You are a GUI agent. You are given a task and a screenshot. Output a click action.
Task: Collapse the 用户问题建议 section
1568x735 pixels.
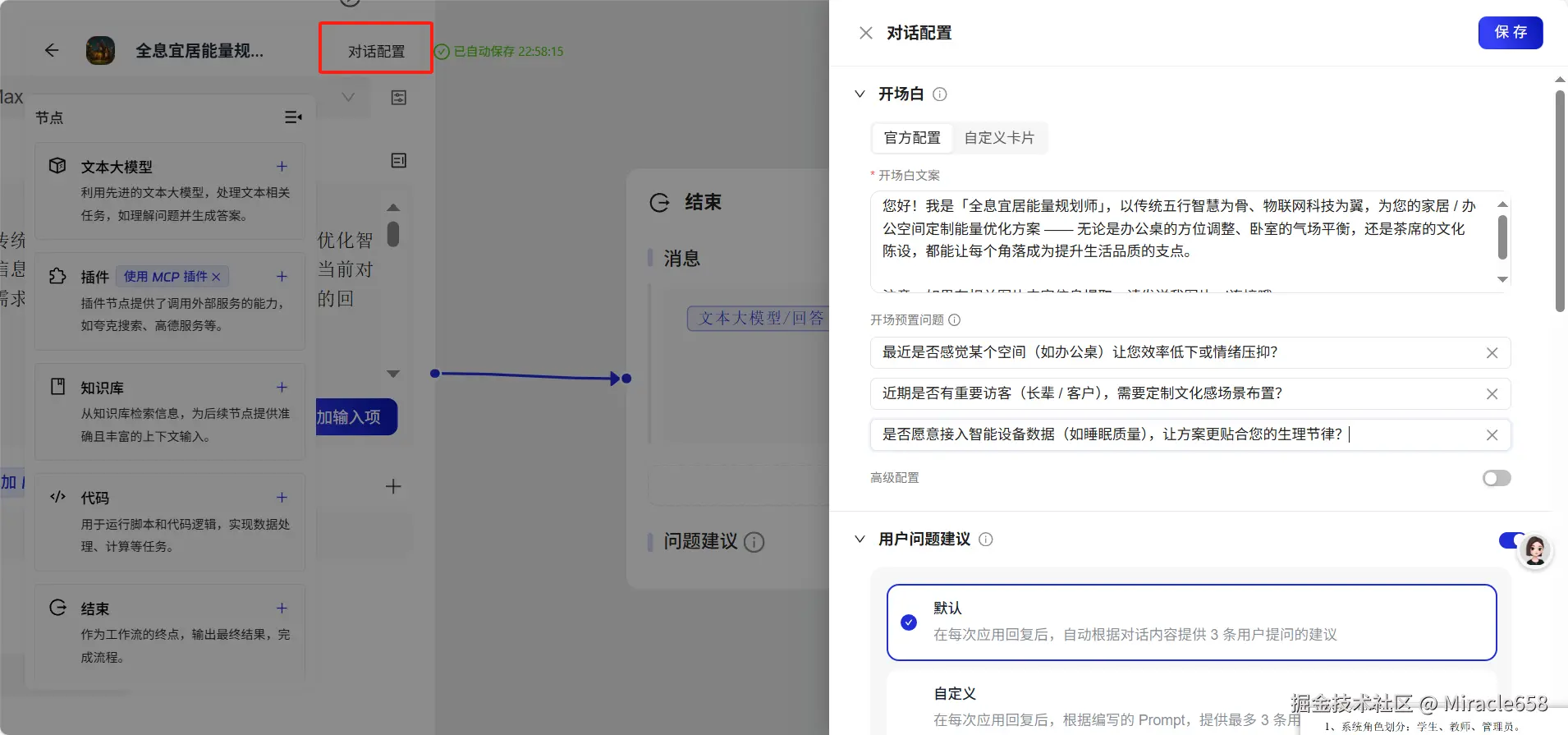[x=860, y=539]
